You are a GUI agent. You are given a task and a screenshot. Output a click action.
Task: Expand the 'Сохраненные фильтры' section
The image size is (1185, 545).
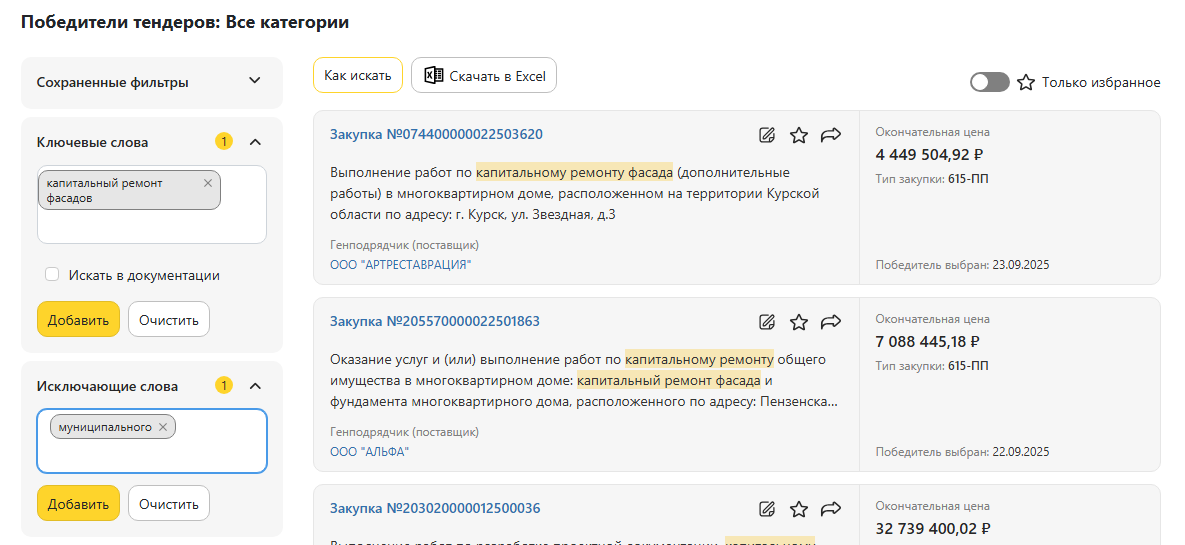[254, 82]
